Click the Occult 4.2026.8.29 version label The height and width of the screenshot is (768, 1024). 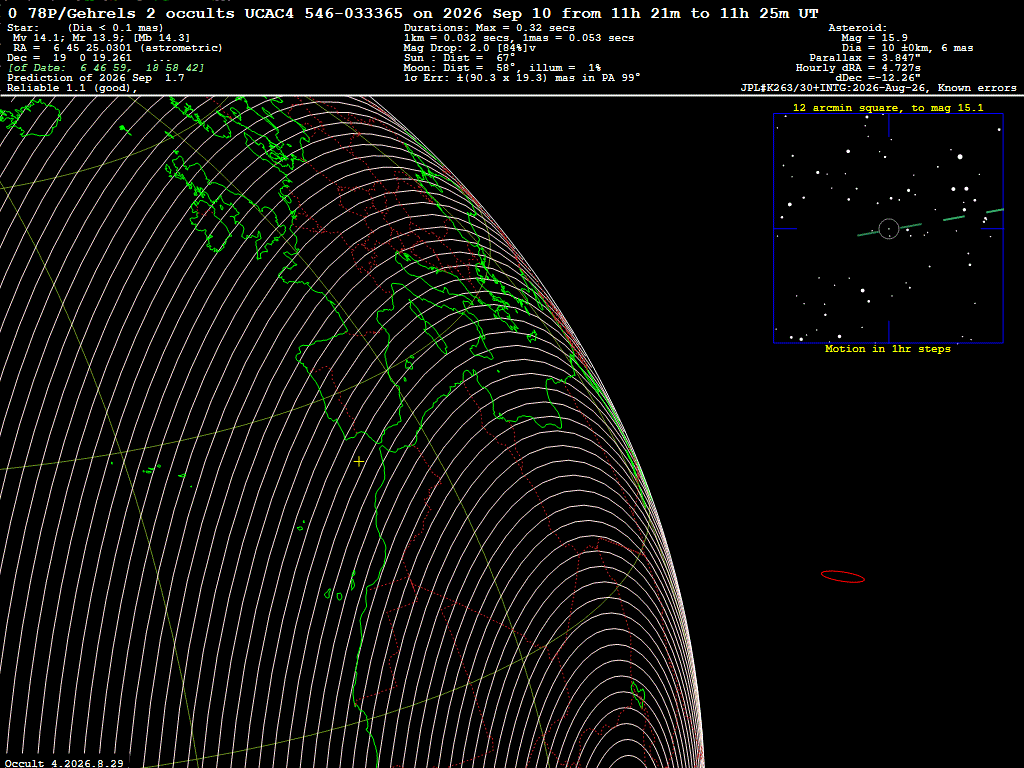point(64,763)
